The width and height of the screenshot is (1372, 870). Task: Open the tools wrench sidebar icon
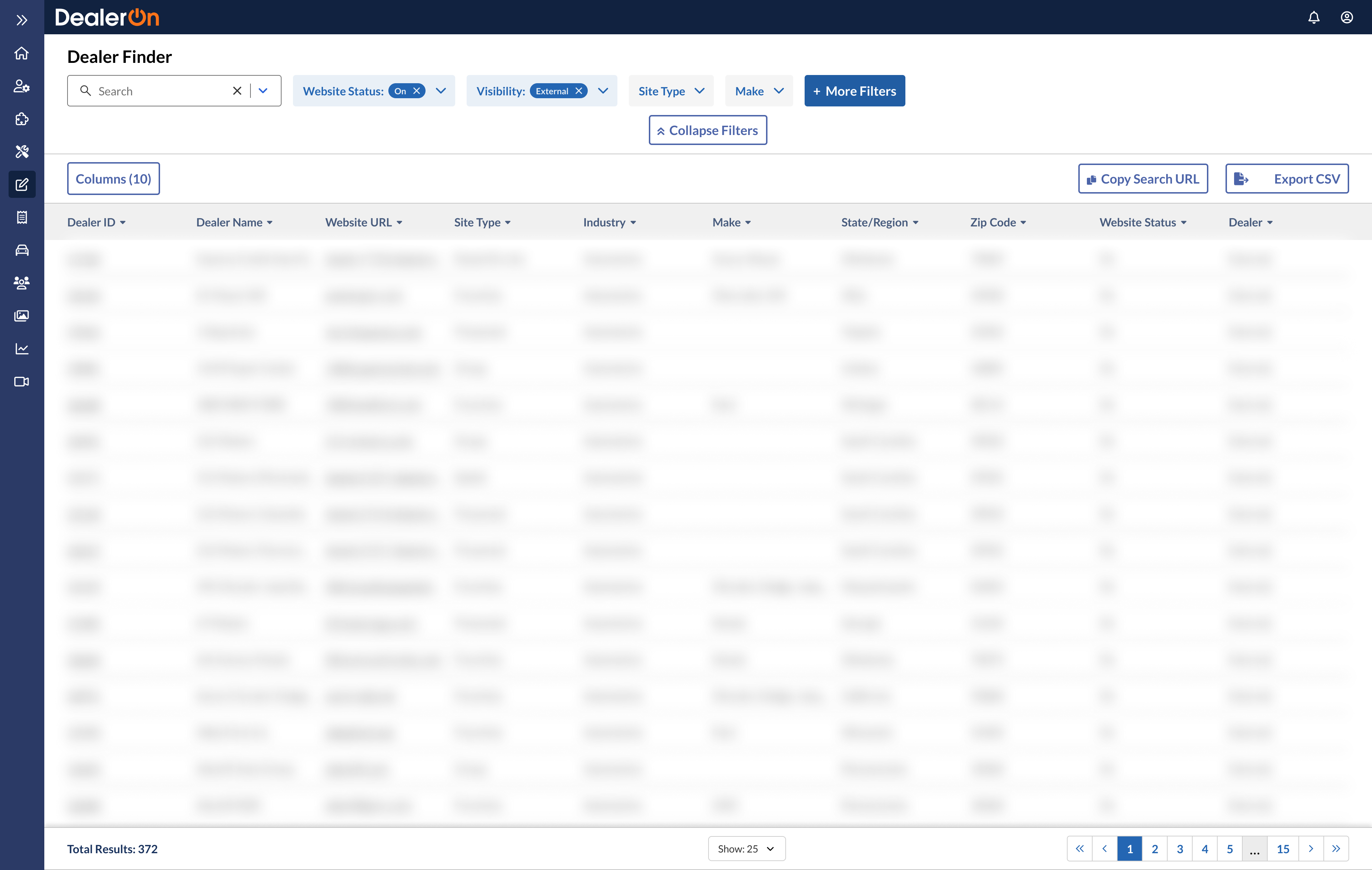22,151
